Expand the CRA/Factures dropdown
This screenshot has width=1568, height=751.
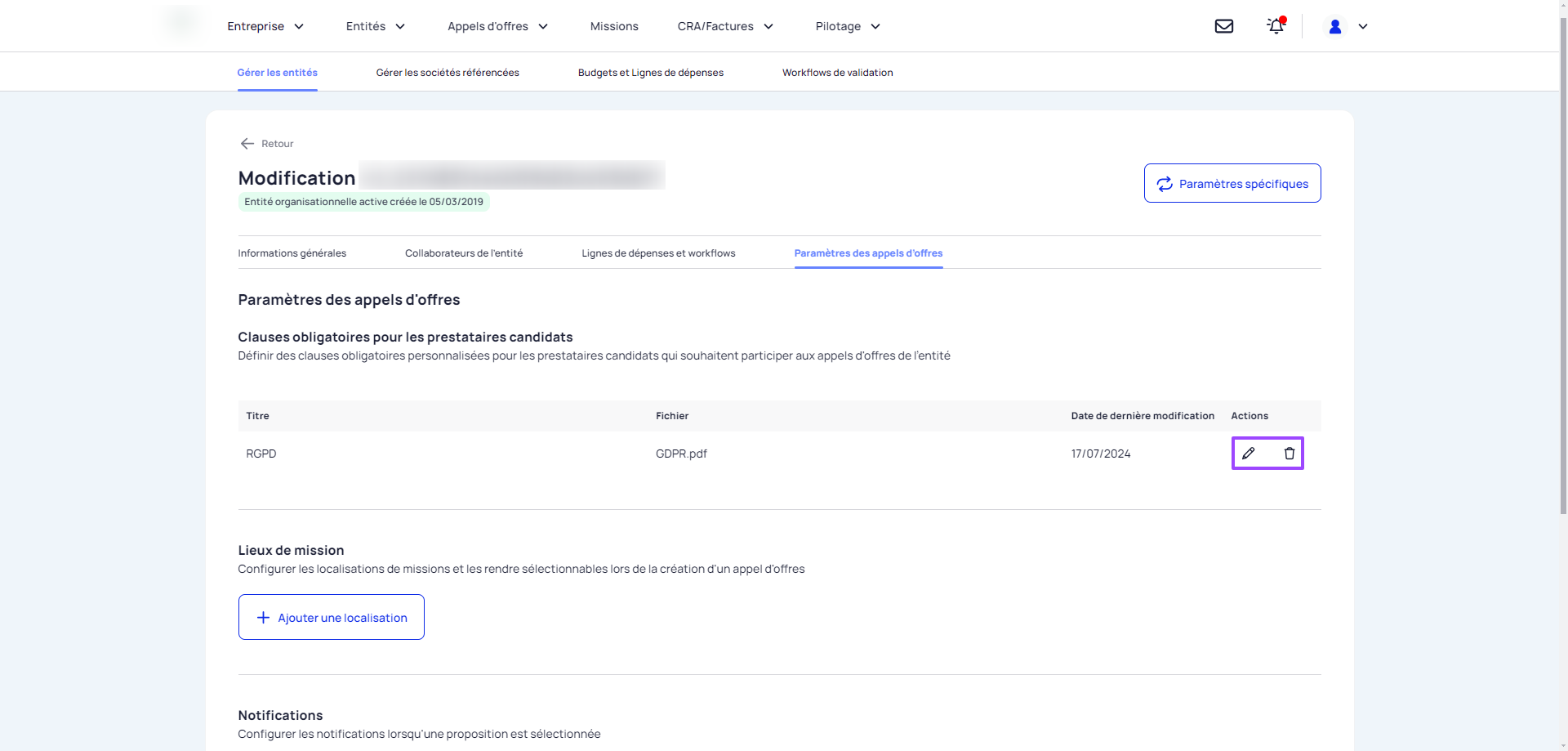(x=725, y=26)
